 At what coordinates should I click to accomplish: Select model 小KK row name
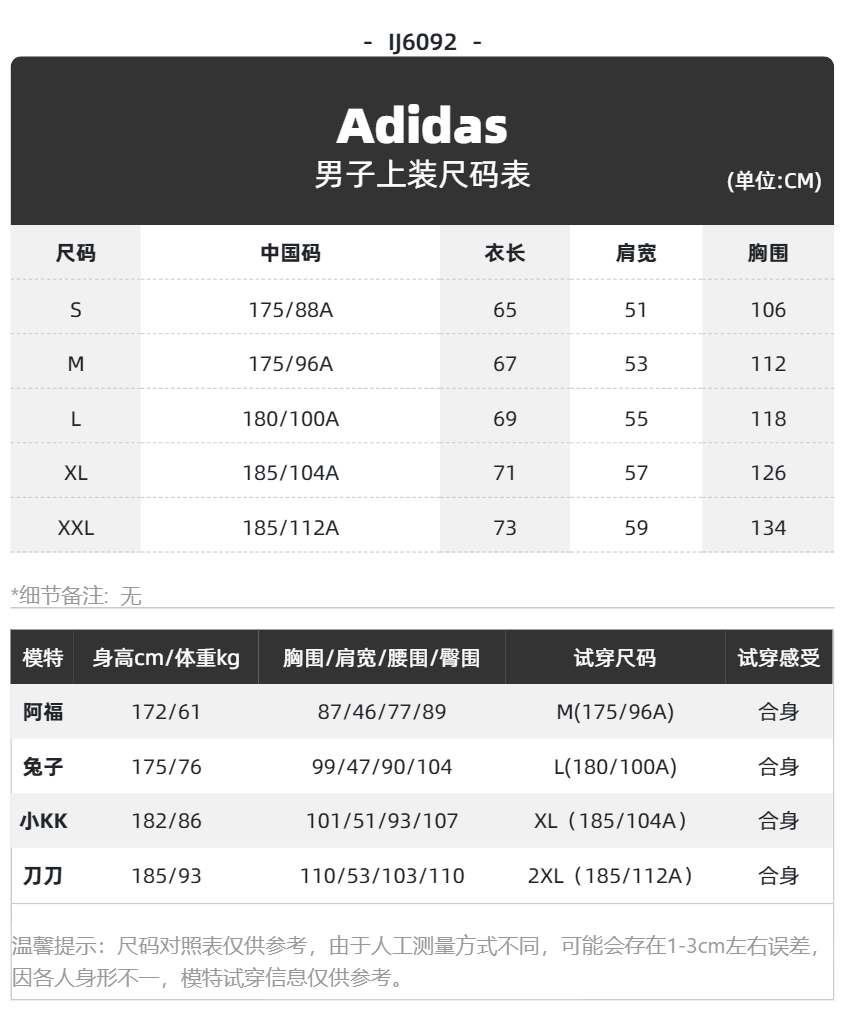coord(43,821)
